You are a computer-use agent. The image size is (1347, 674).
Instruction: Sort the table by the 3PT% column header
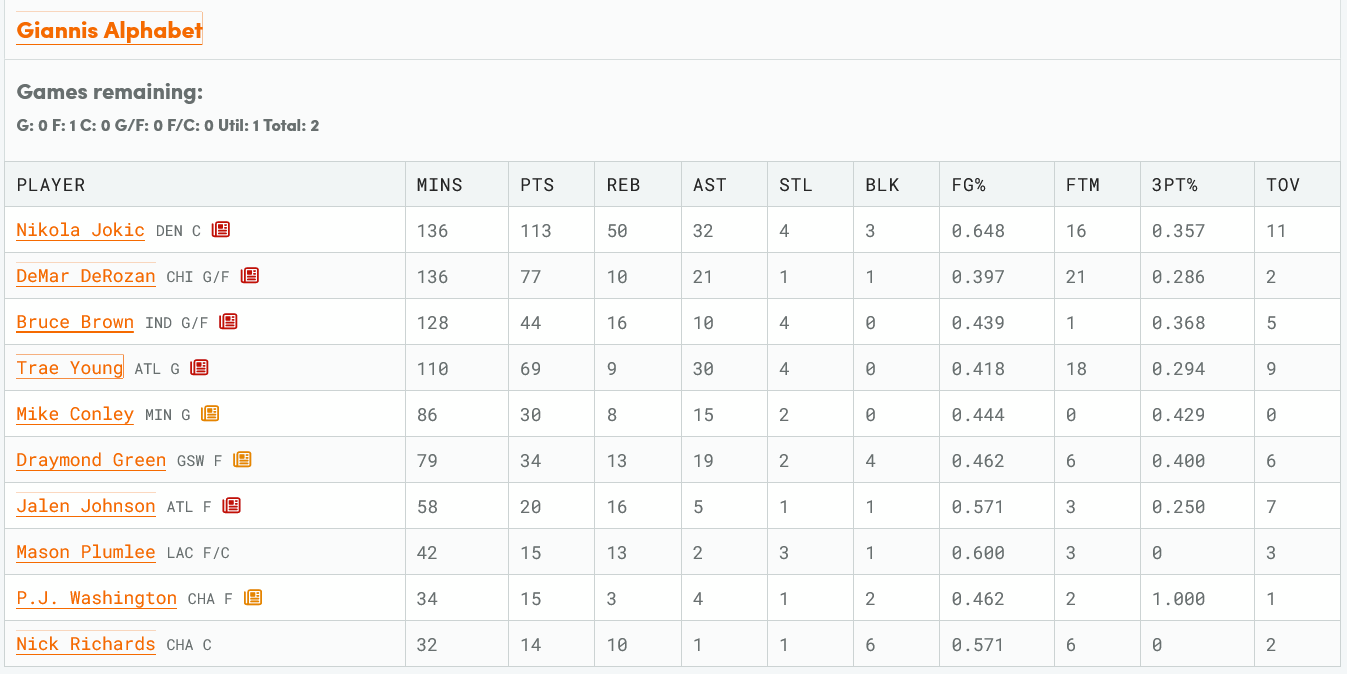point(1176,185)
